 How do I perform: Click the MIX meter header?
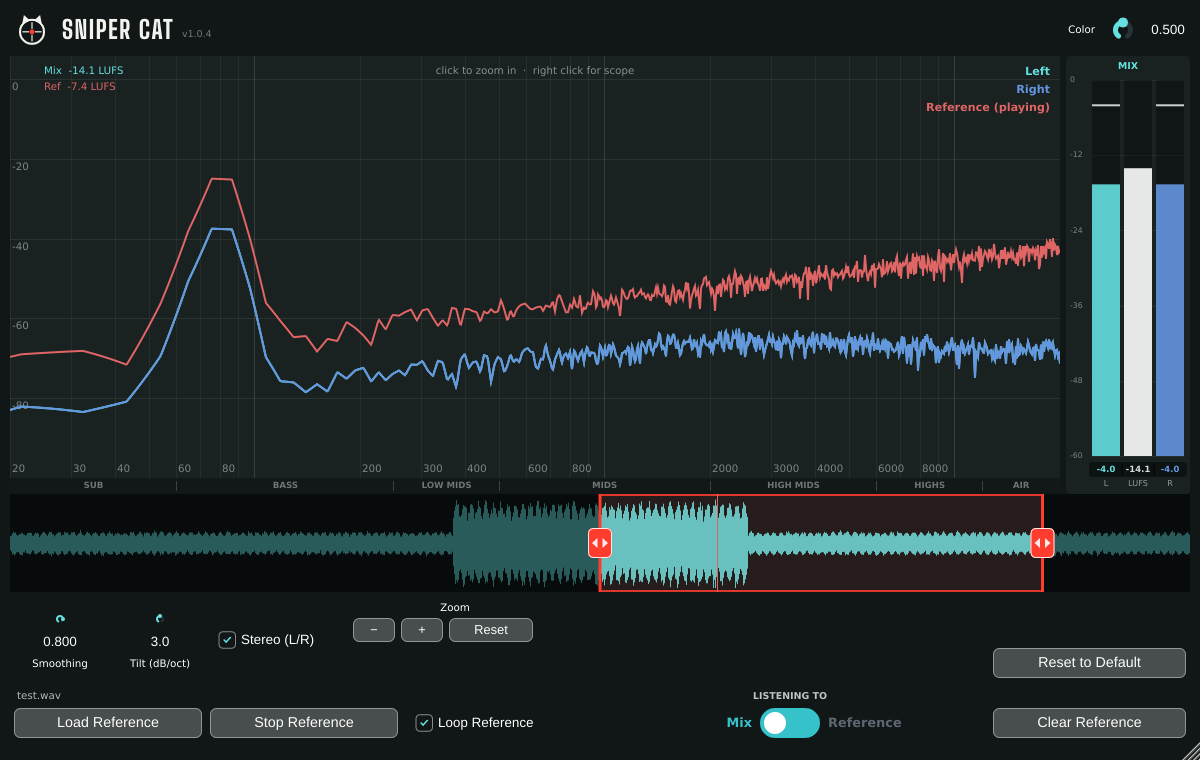pyautogui.click(x=1128, y=66)
